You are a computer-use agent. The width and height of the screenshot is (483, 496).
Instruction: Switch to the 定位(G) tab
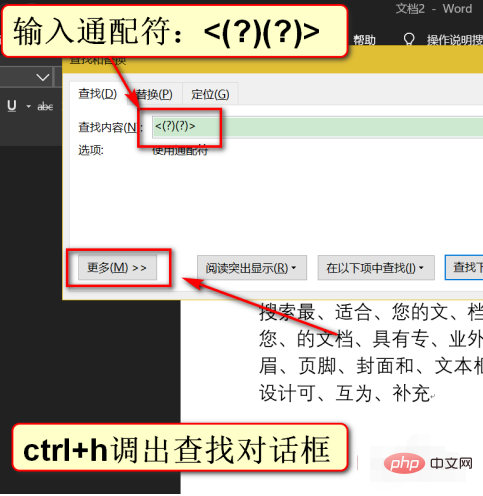pyautogui.click(x=210, y=95)
